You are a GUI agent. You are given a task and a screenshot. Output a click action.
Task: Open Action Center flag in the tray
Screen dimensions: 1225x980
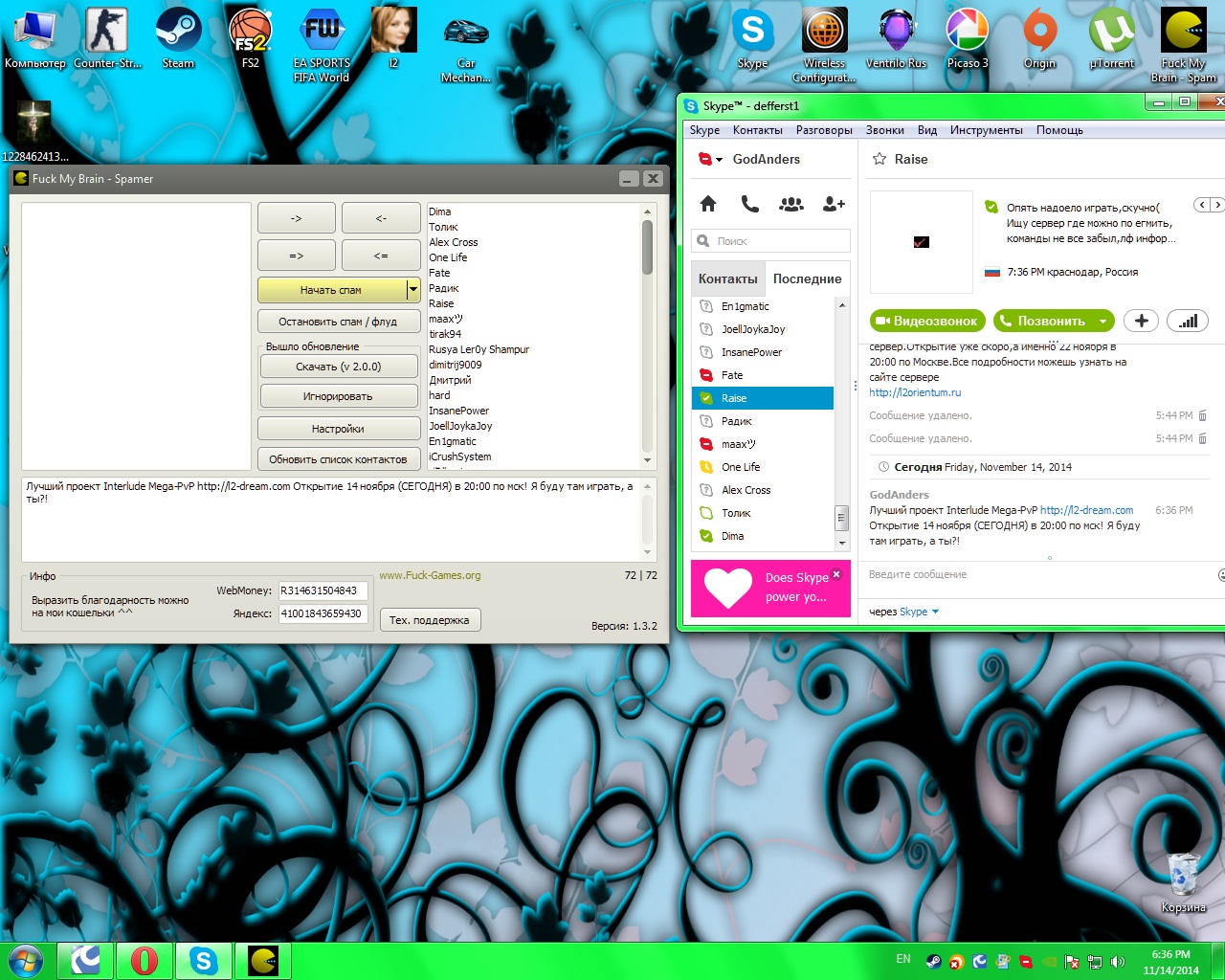1072,962
